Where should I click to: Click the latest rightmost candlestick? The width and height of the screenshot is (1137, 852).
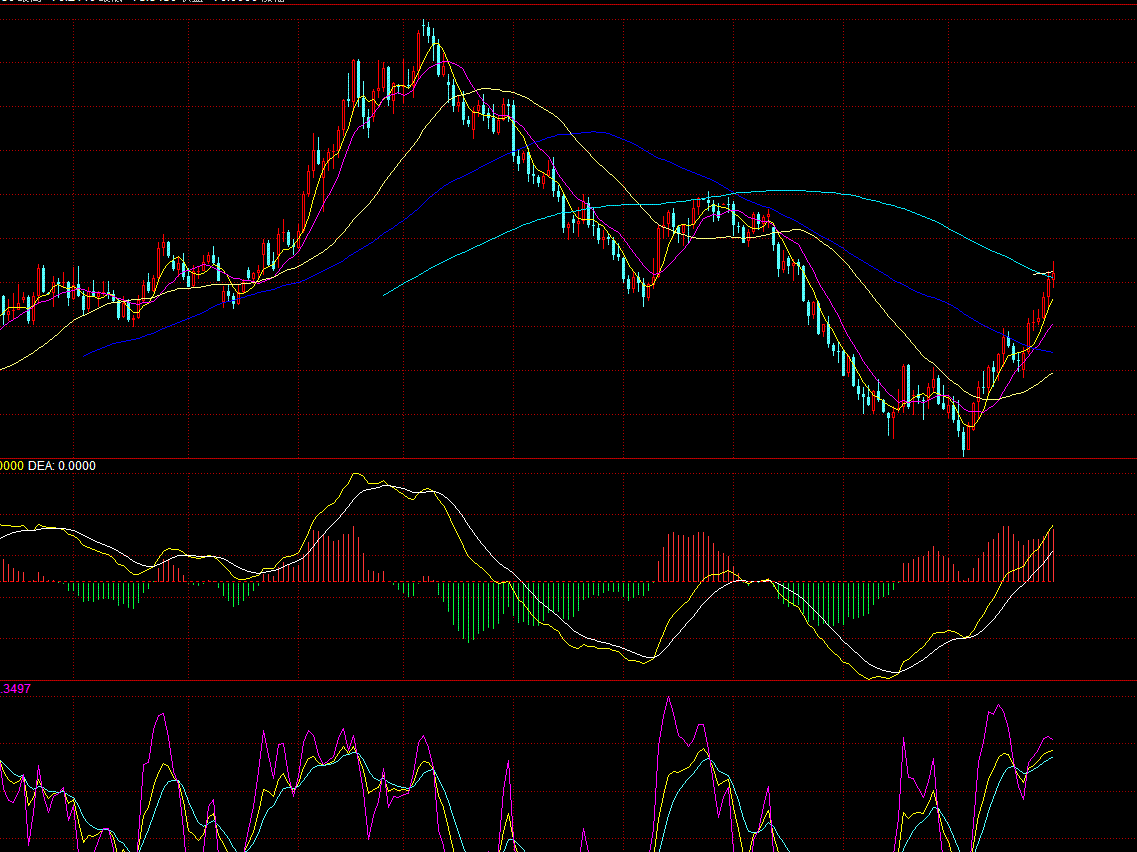coord(1053,275)
